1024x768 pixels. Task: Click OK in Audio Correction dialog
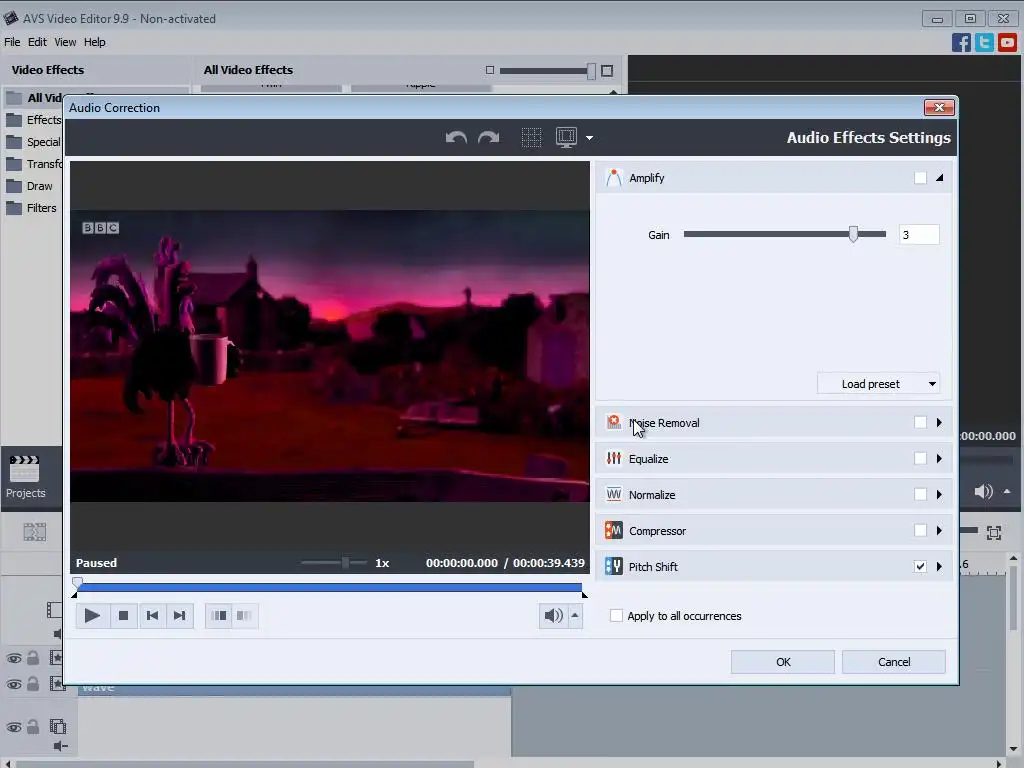[x=782, y=662]
